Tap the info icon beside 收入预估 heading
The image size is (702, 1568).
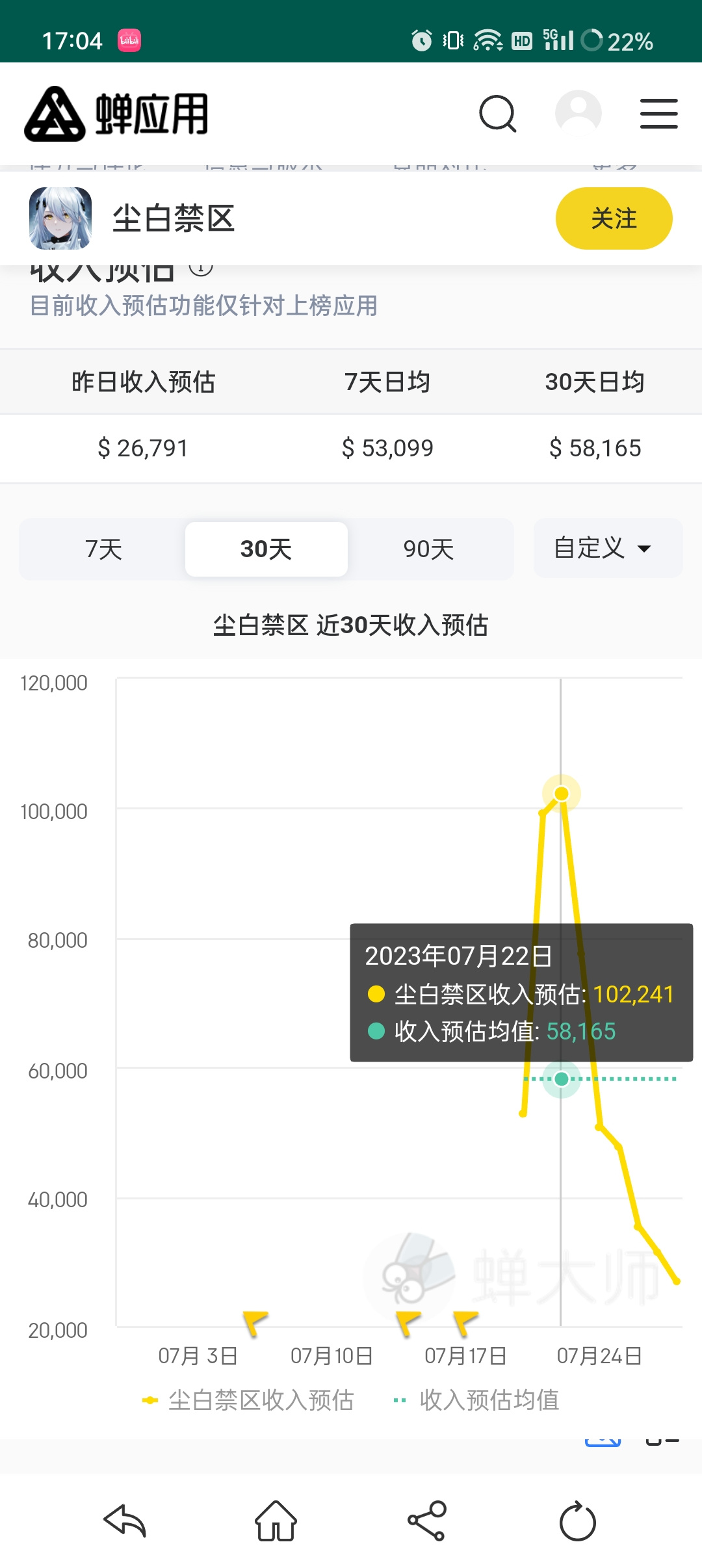201,268
